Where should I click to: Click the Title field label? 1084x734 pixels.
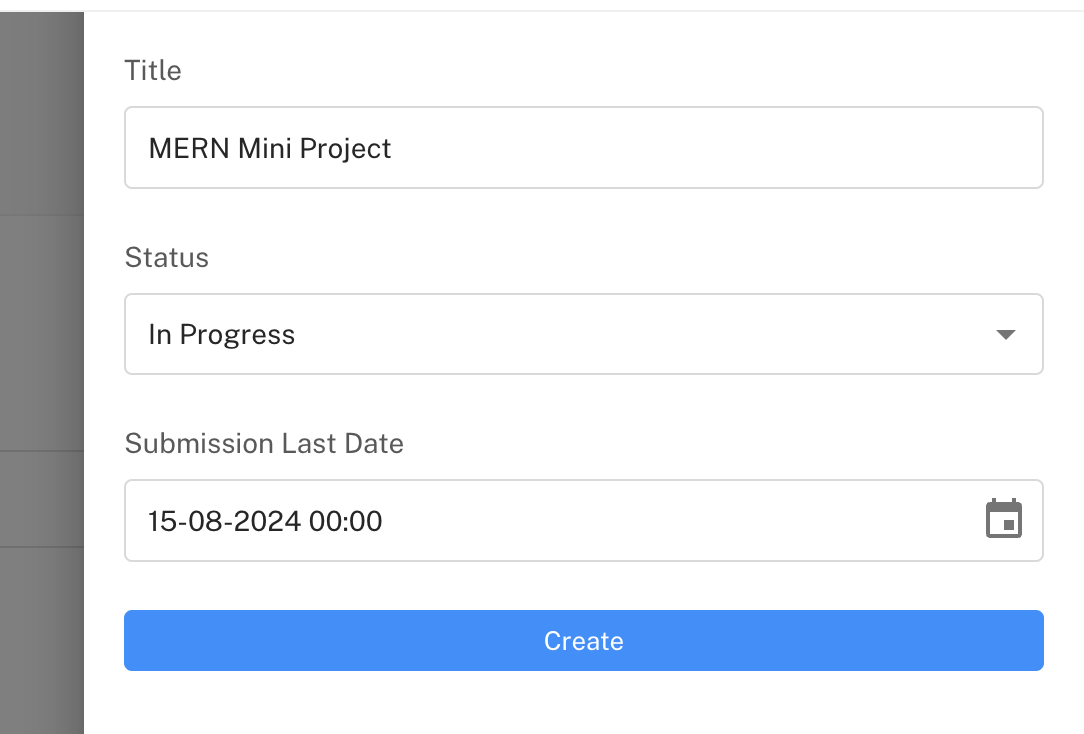point(153,71)
